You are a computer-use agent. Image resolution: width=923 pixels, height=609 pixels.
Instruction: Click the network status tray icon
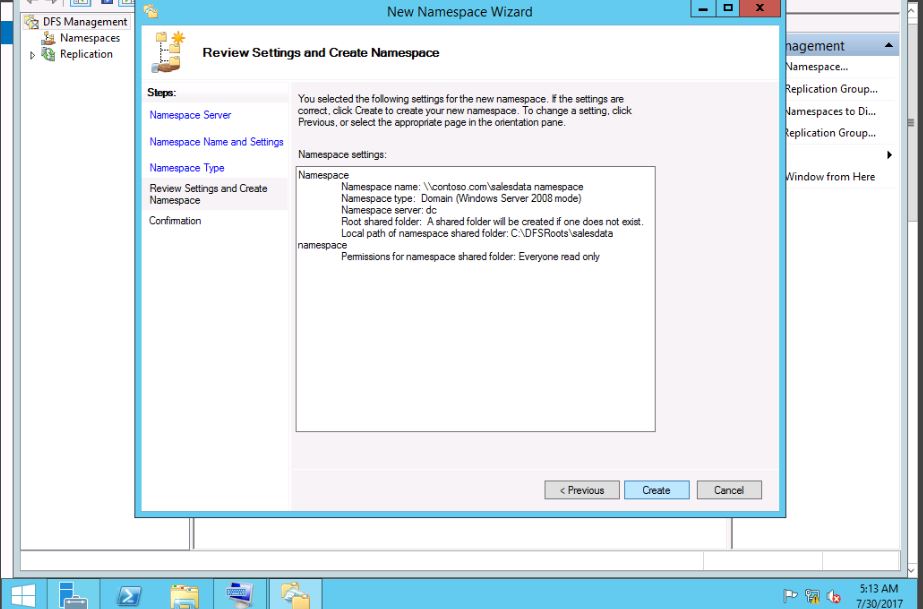[812, 596]
